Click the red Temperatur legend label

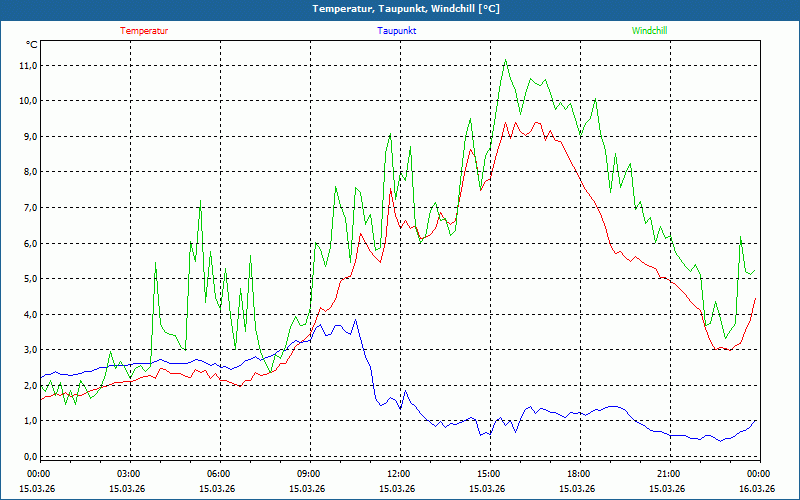click(x=144, y=31)
